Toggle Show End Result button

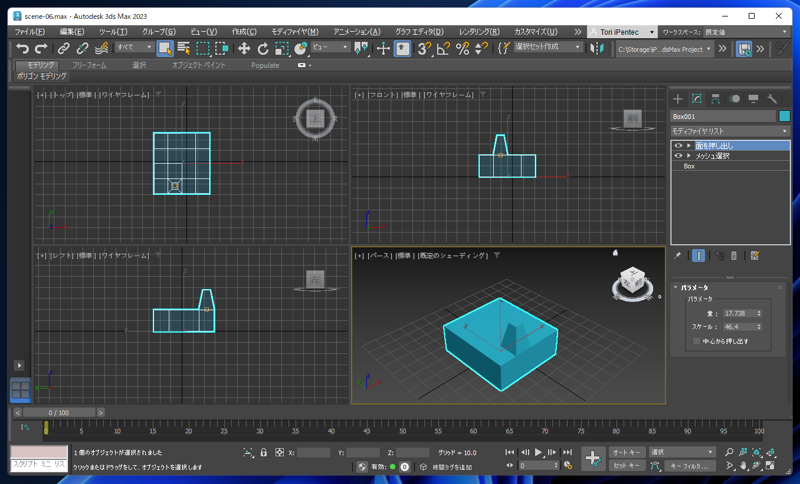(x=698, y=256)
